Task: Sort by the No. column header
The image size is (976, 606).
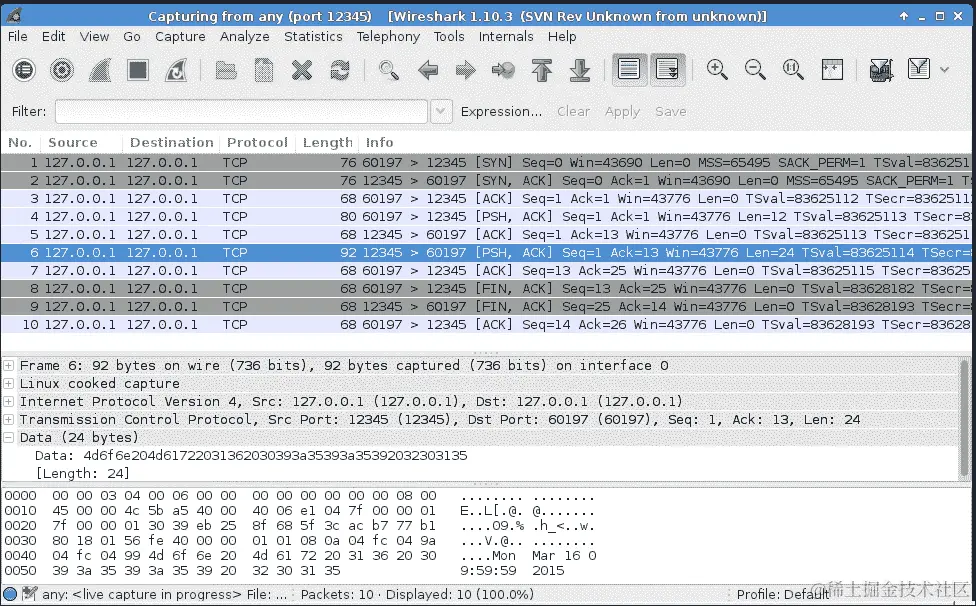Action: (x=21, y=142)
